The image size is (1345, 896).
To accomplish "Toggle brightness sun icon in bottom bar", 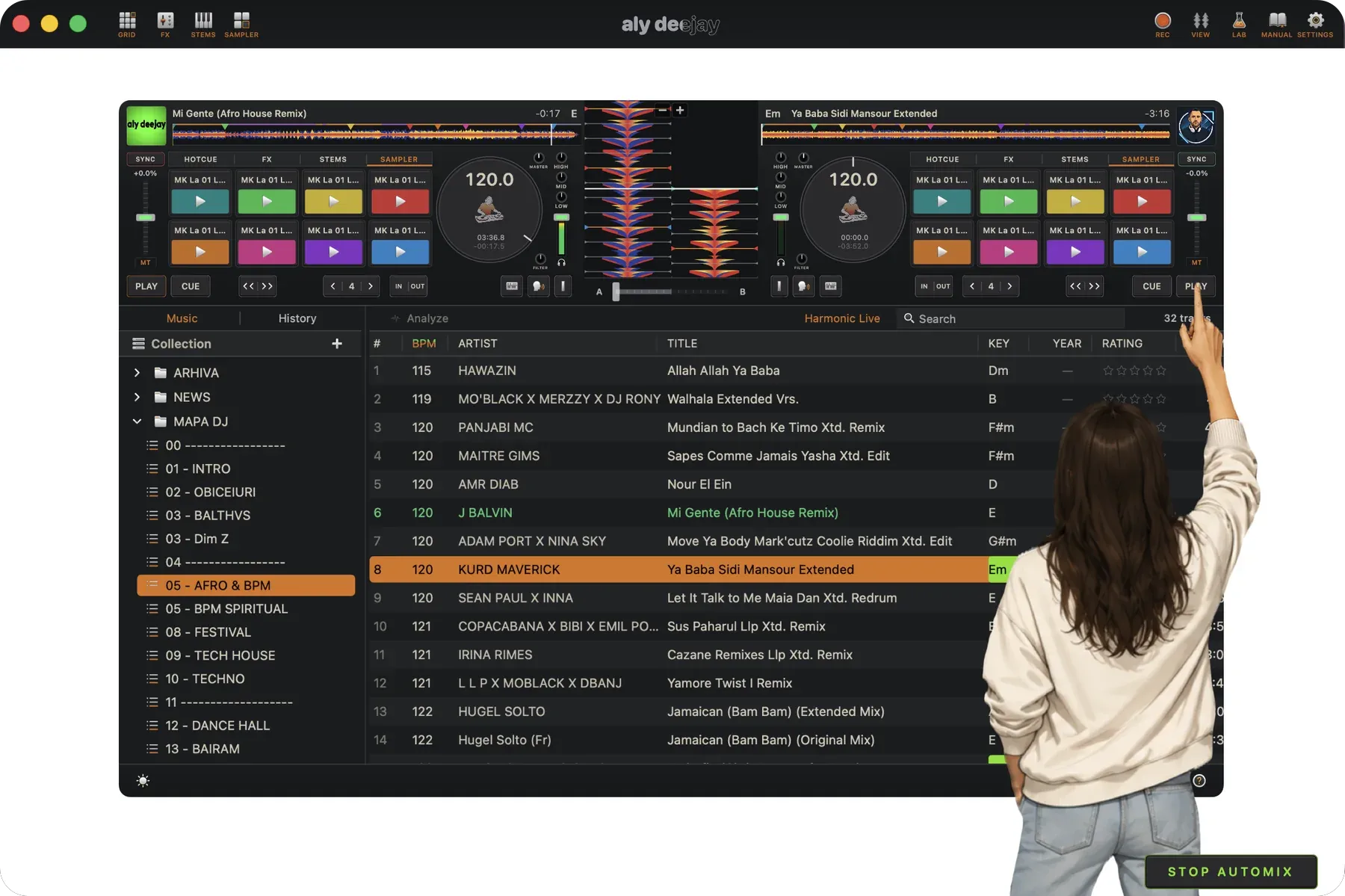I will [143, 781].
